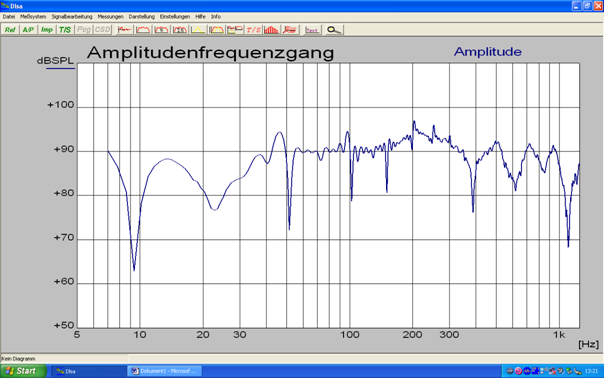The image size is (605, 379).
Task: Click the A/P toolbar button
Action: coord(28,30)
